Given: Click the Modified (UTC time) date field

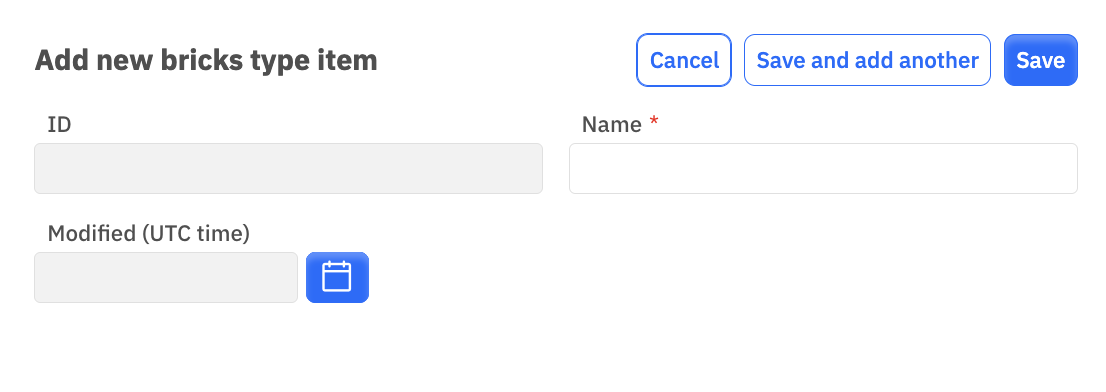Looking at the screenshot, I should tap(166, 277).
